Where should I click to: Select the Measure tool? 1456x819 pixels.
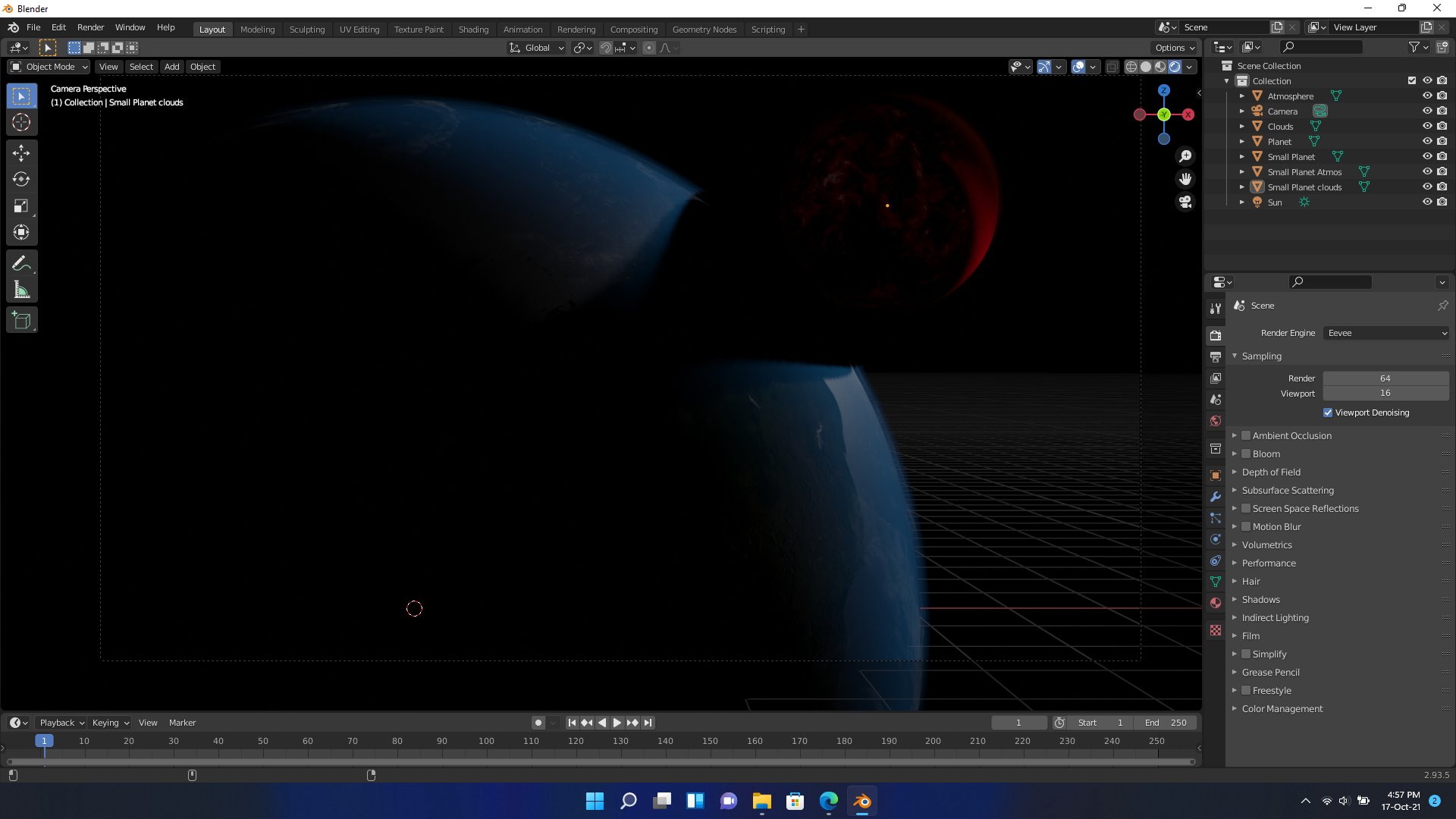[x=21, y=289]
